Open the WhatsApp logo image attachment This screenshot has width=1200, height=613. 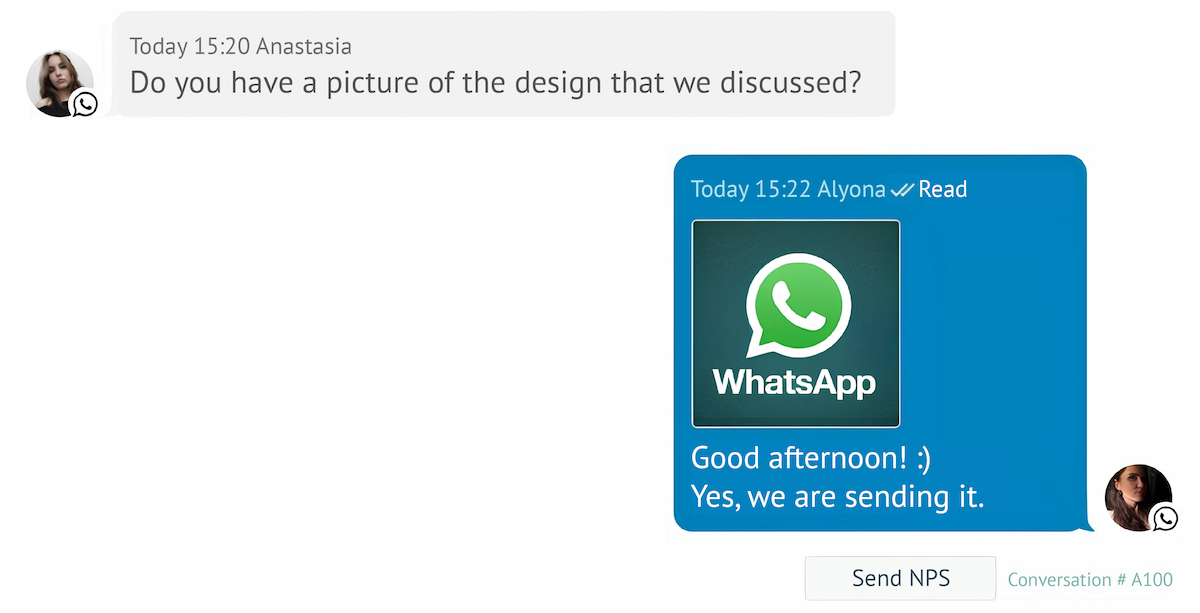pyautogui.click(x=796, y=324)
